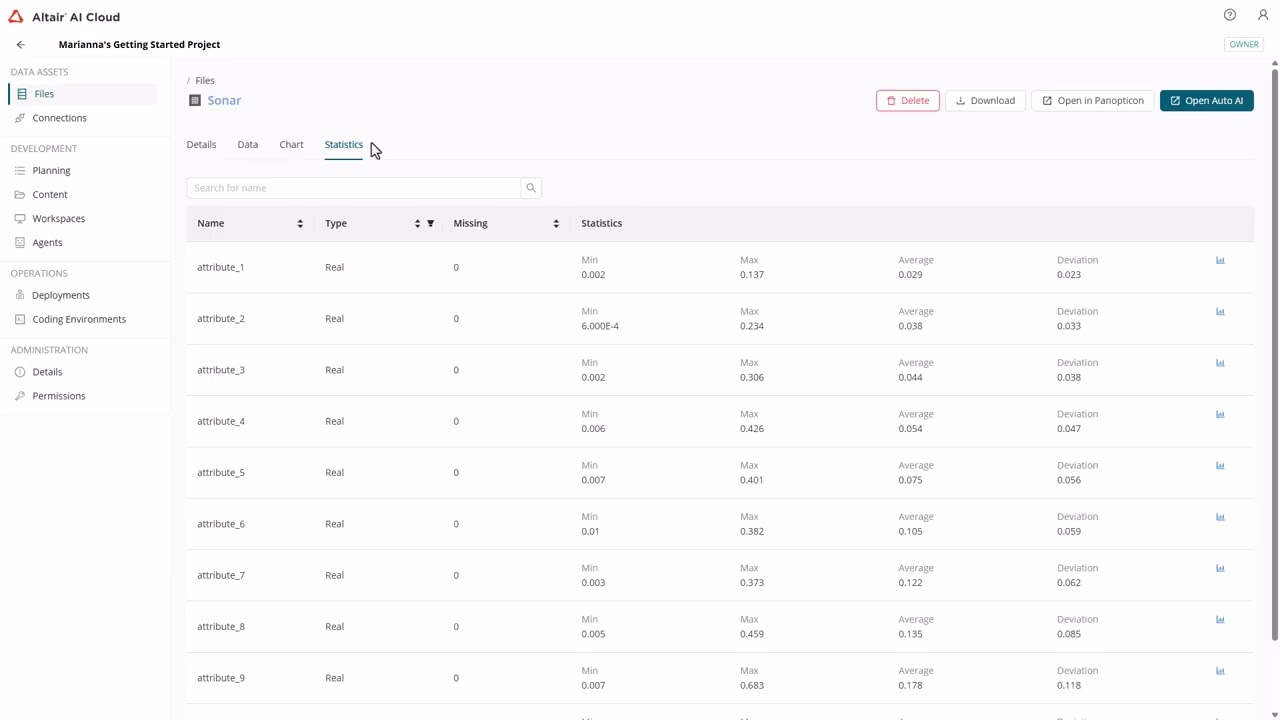Open the user account icon
The width and height of the screenshot is (1280, 720).
[1263, 15]
